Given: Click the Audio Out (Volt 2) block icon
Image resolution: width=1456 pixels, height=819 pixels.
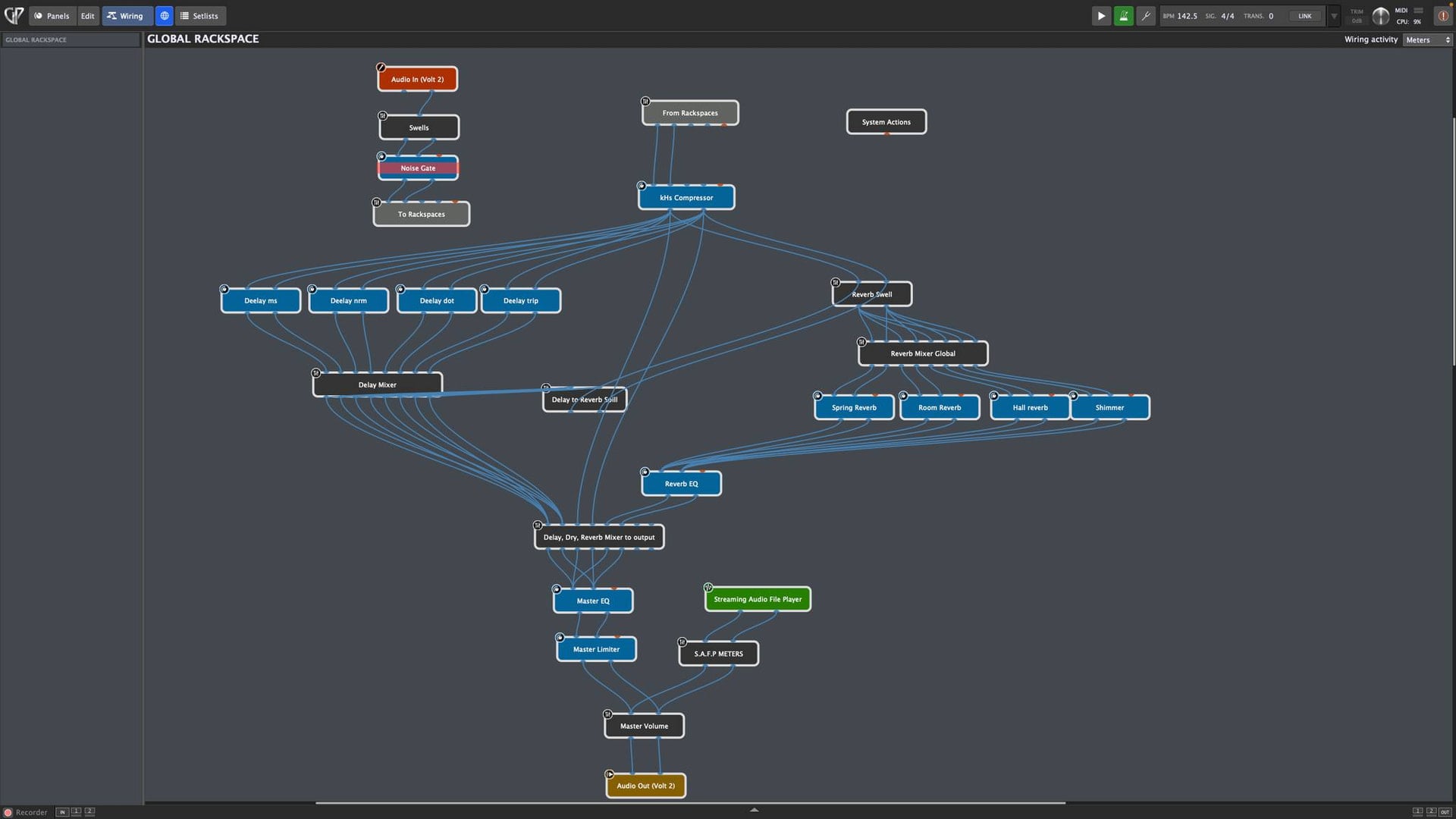Looking at the screenshot, I should coord(610,774).
